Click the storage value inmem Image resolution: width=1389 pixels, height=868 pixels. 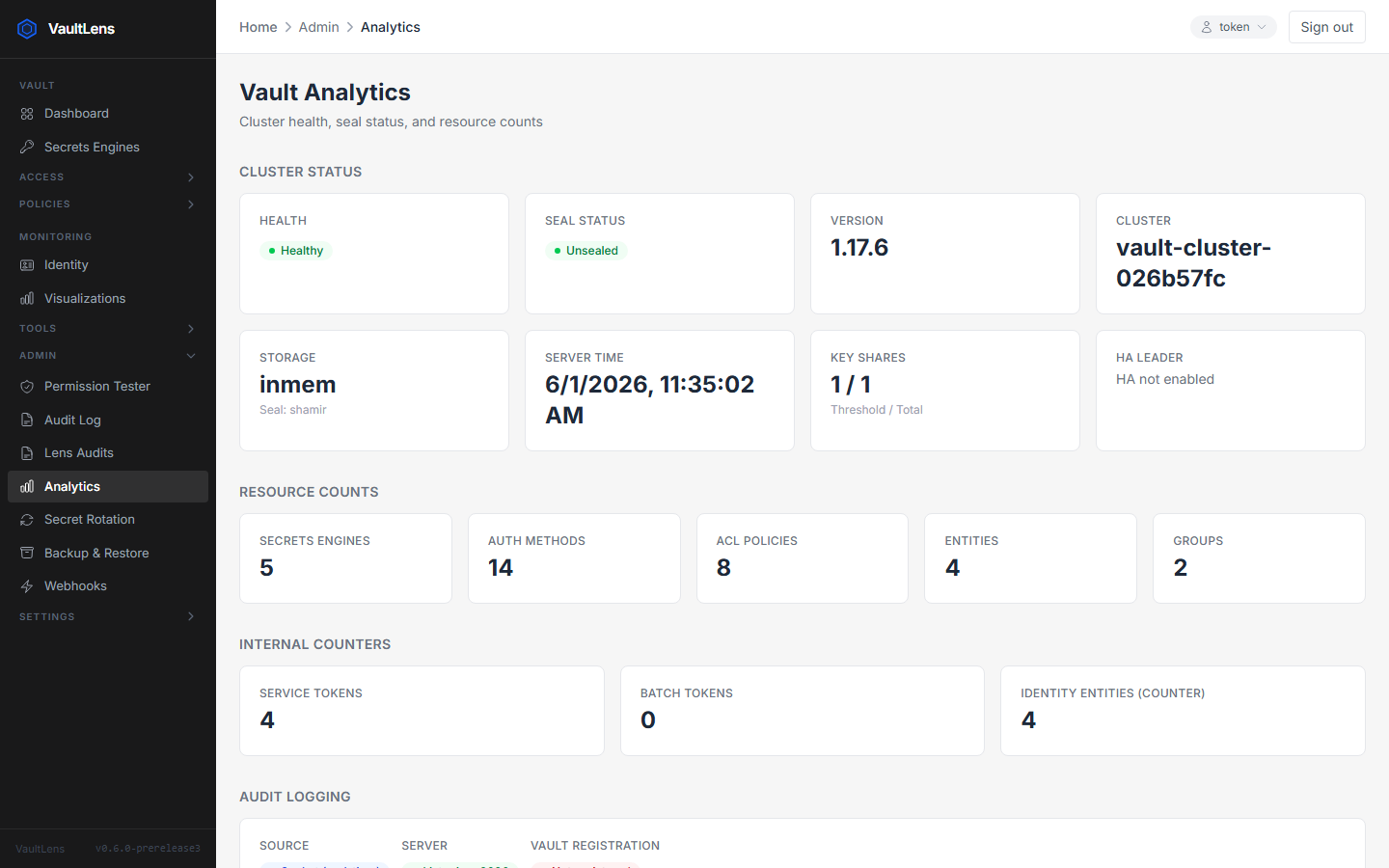coord(298,385)
